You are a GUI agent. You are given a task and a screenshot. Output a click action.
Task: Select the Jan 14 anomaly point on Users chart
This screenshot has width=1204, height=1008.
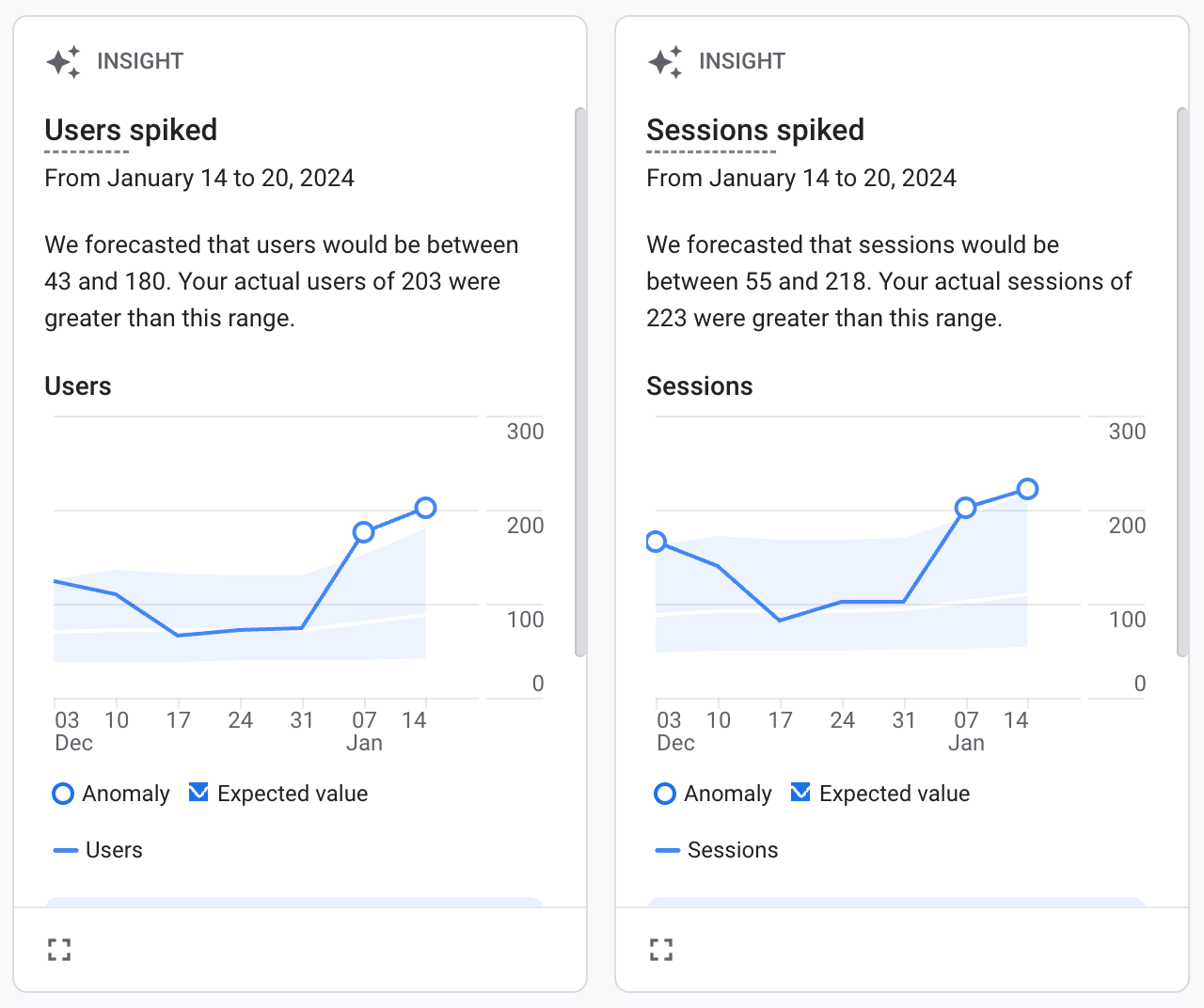coord(425,508)
